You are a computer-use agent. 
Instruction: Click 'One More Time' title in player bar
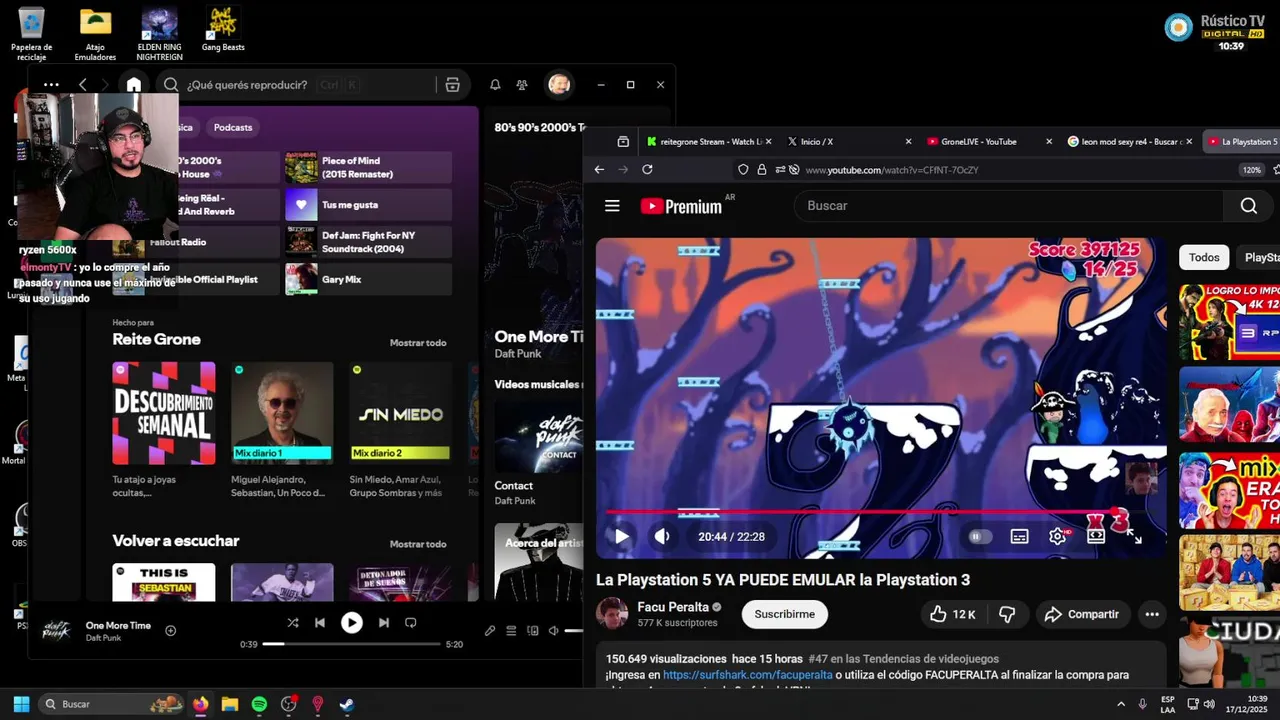tap(118, 625)
